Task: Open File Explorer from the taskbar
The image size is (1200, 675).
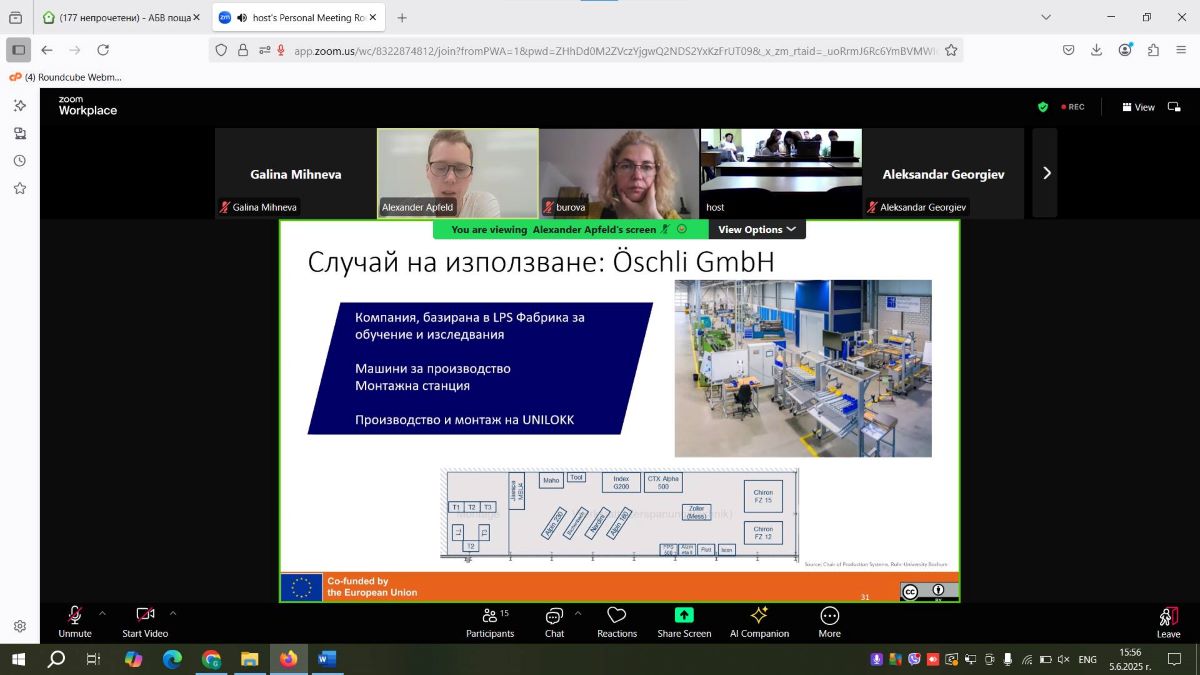Action: coord(250,659)
